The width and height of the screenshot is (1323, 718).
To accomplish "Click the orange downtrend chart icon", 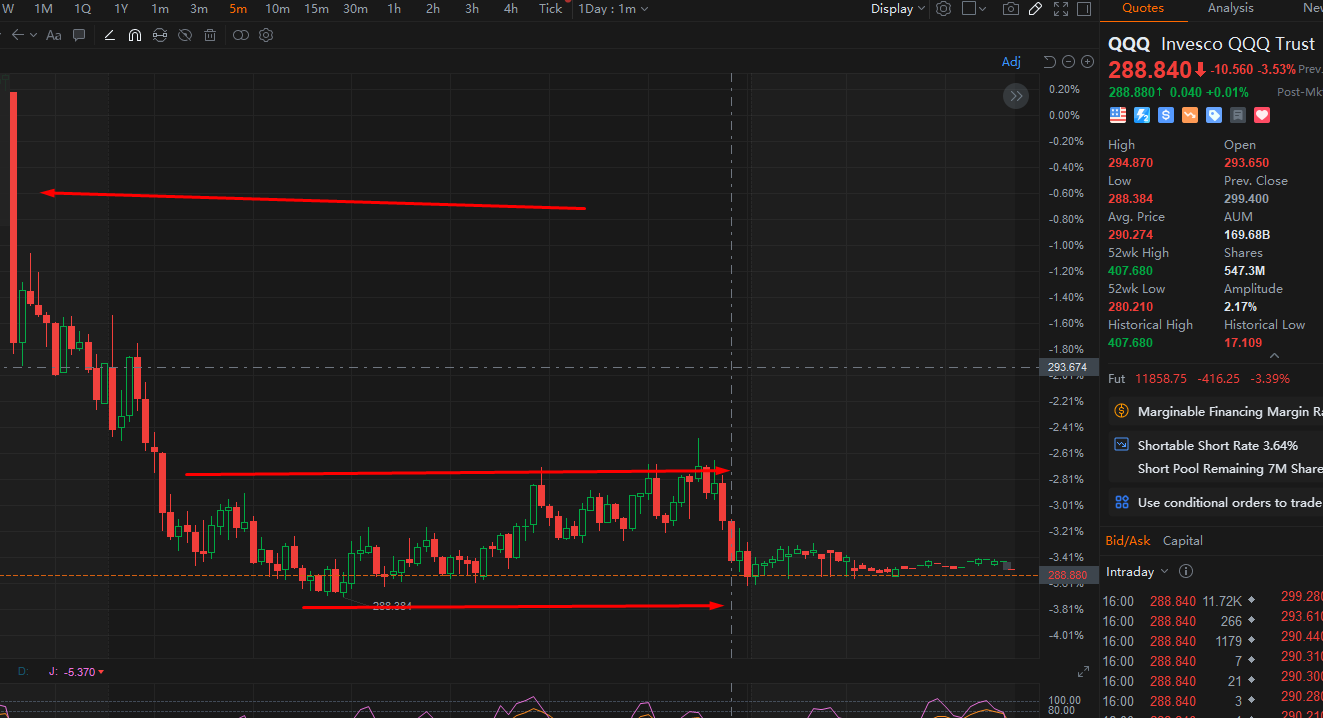I will (1190, 115).
